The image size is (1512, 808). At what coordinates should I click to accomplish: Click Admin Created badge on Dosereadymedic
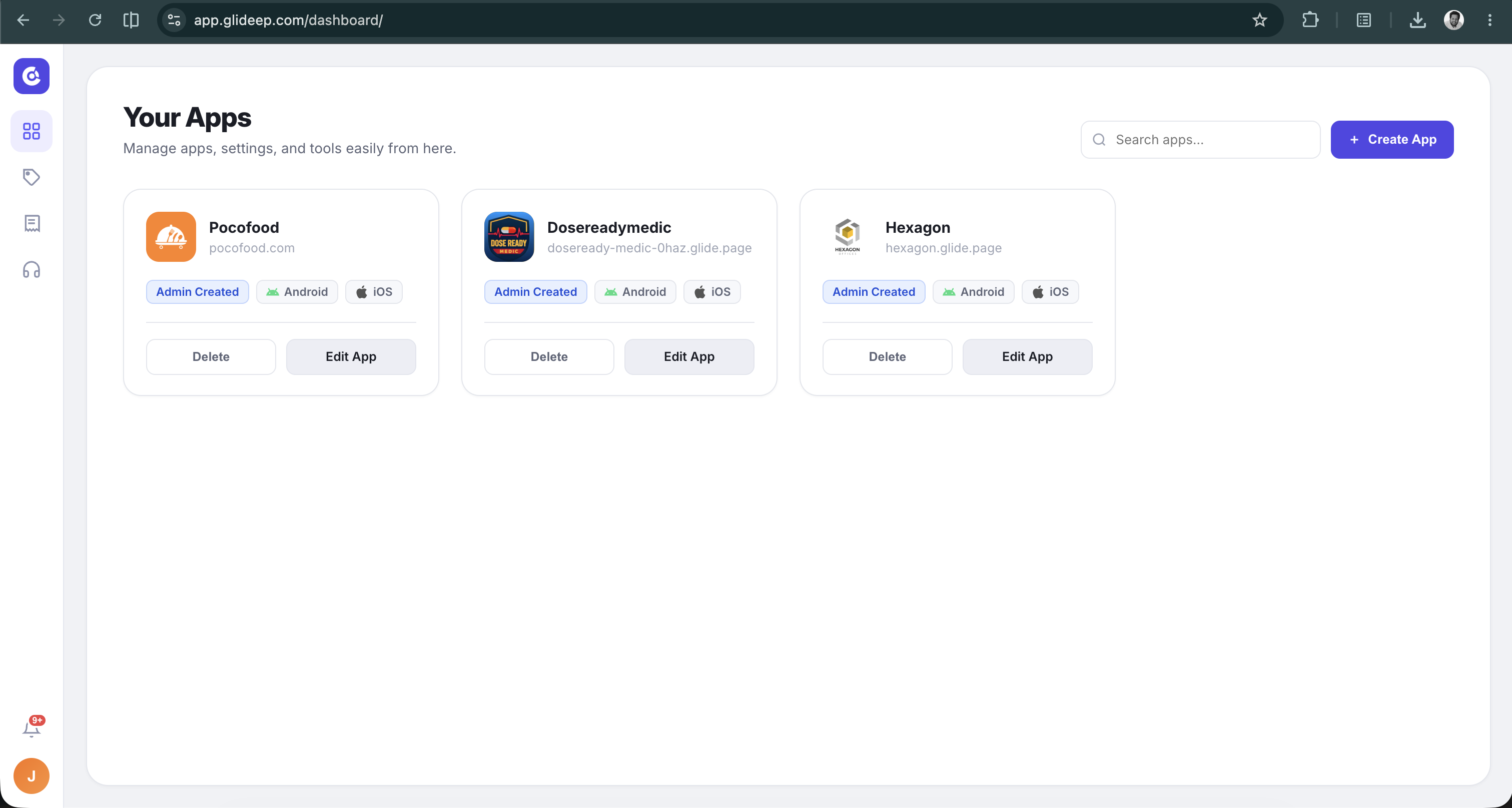(535, 292)
